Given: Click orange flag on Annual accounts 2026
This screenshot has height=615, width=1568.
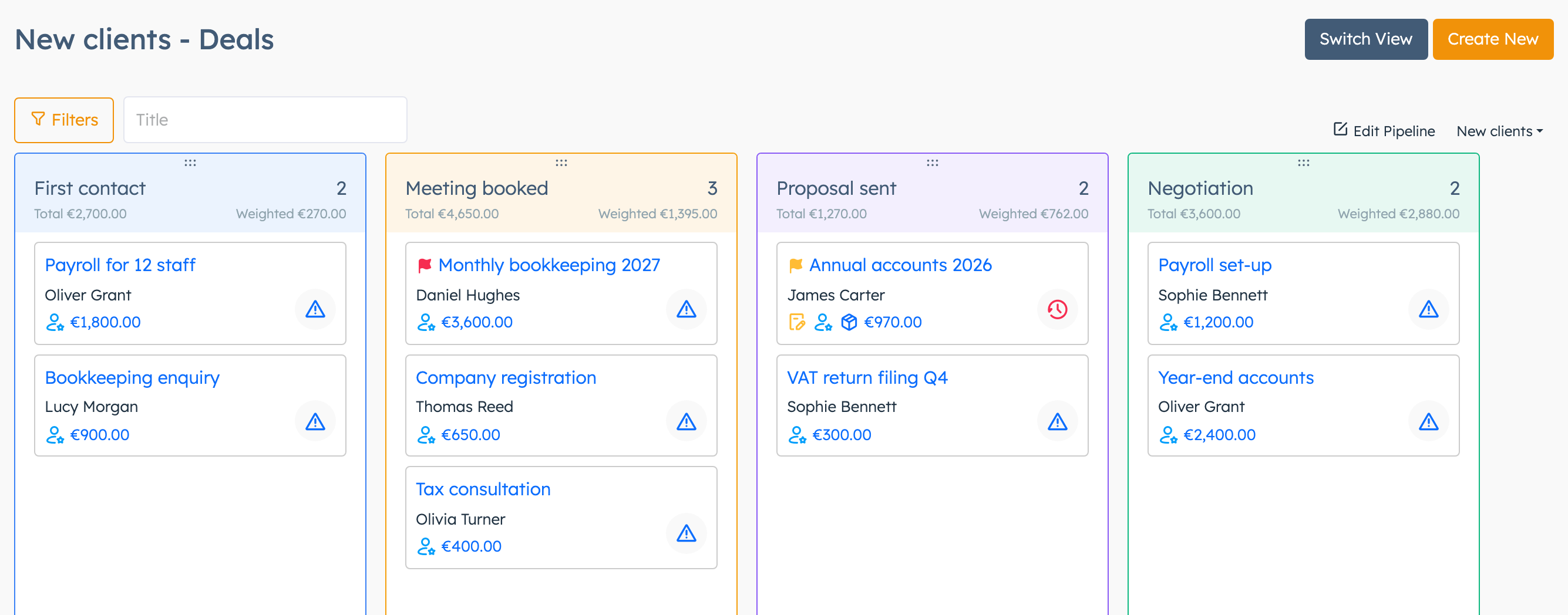Looking at the screenshot, I should (x=796, y=265).
